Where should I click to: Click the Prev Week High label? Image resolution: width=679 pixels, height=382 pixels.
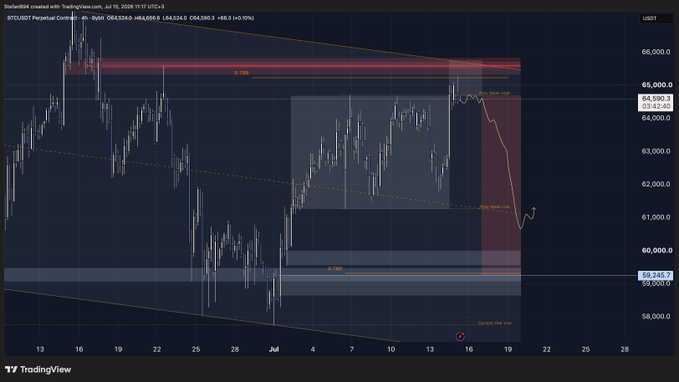click(495, 93)
